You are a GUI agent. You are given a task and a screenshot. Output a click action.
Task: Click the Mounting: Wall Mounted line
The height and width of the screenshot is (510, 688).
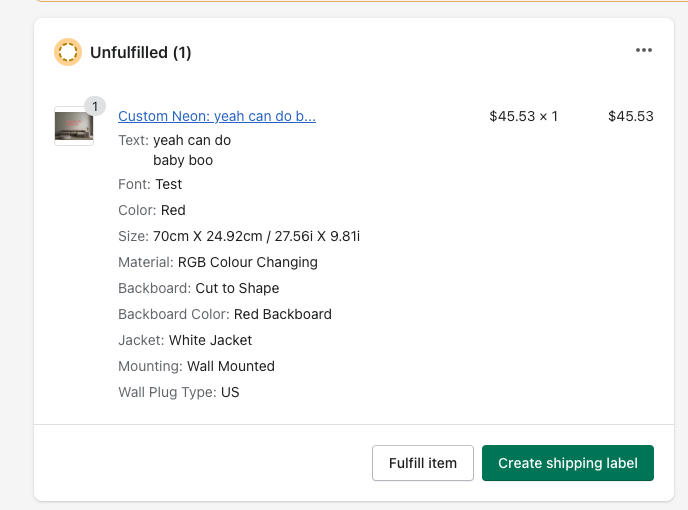[x=196, y=366]
